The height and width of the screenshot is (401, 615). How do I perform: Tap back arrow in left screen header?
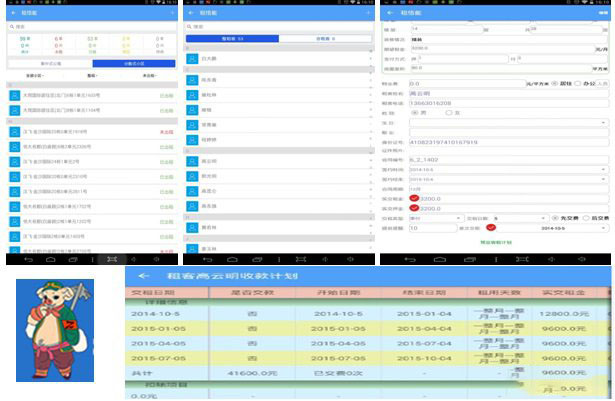13,12
